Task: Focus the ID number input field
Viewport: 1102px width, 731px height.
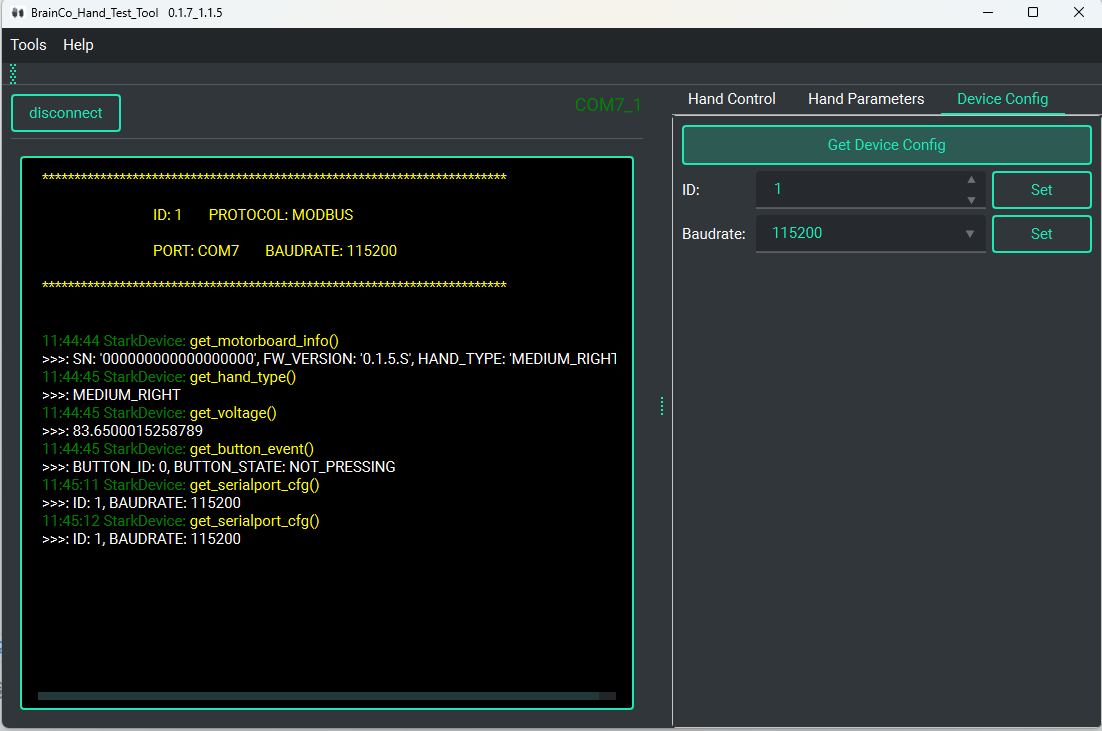Action: point(860,189)
